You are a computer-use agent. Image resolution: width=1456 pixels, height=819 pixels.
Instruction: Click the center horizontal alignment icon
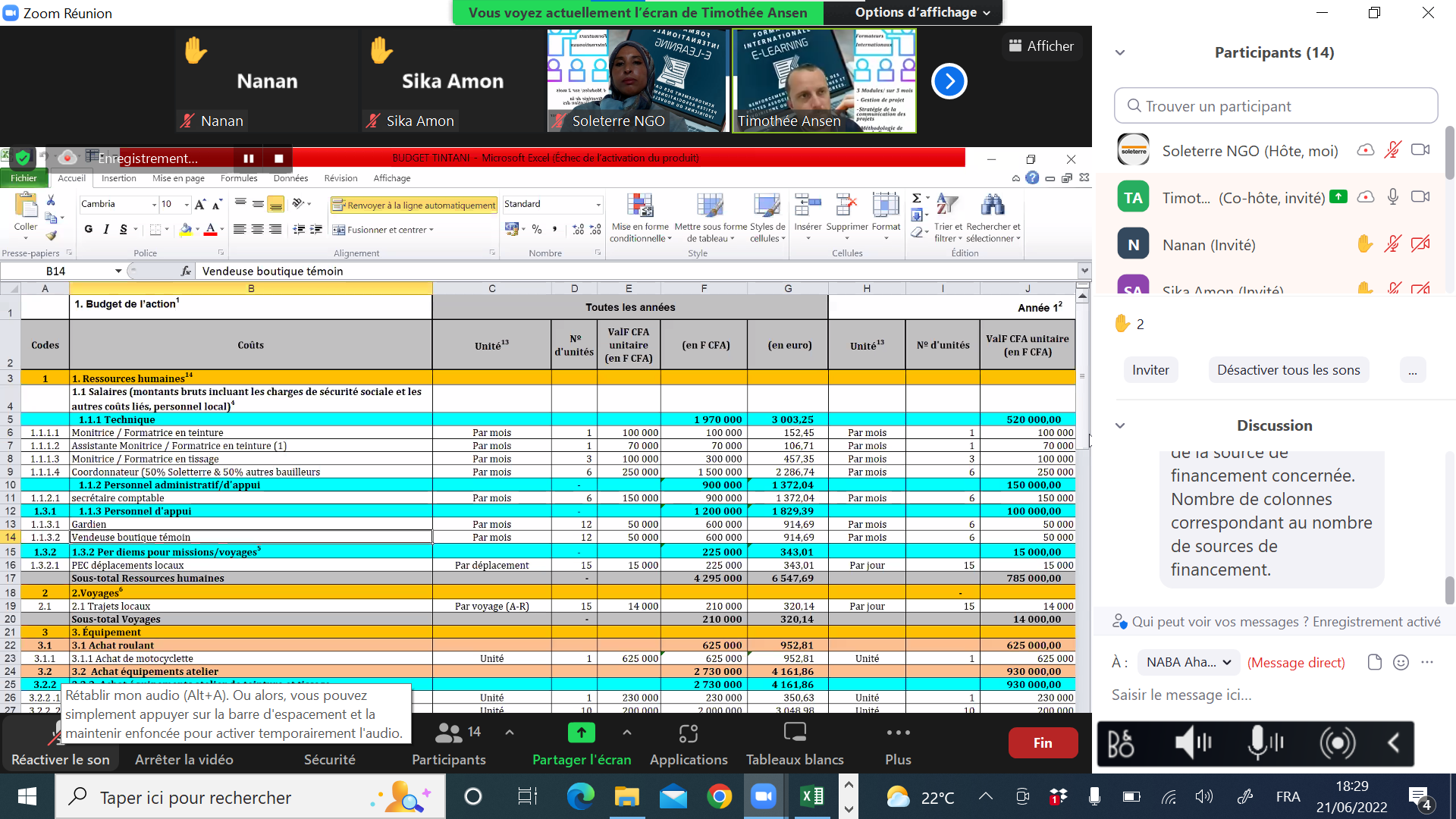(258, 229)
